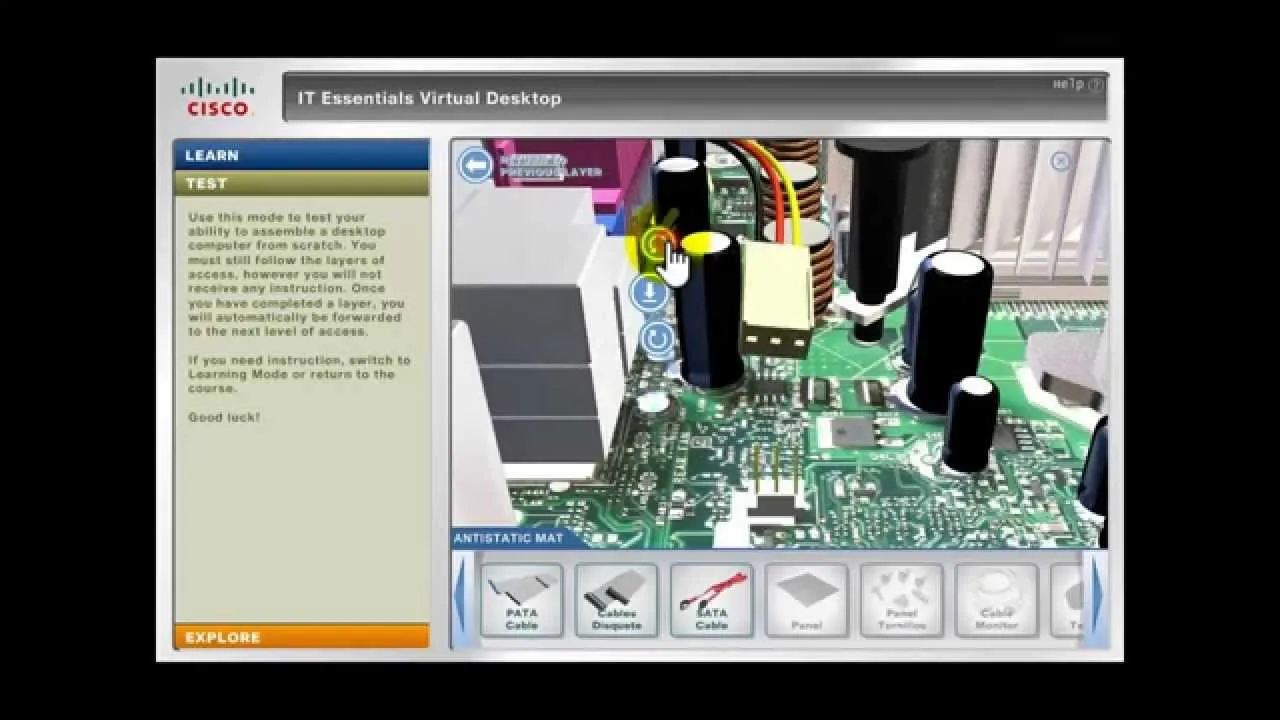The height and width of the screenshot is (720, 1280).
Task: Click the highlighted orange rotate icon
Action: tap(656, 242)
